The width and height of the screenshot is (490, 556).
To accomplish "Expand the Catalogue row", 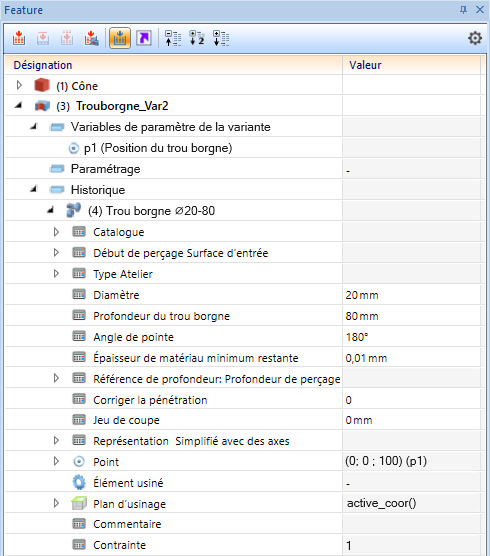I will 56,232.
